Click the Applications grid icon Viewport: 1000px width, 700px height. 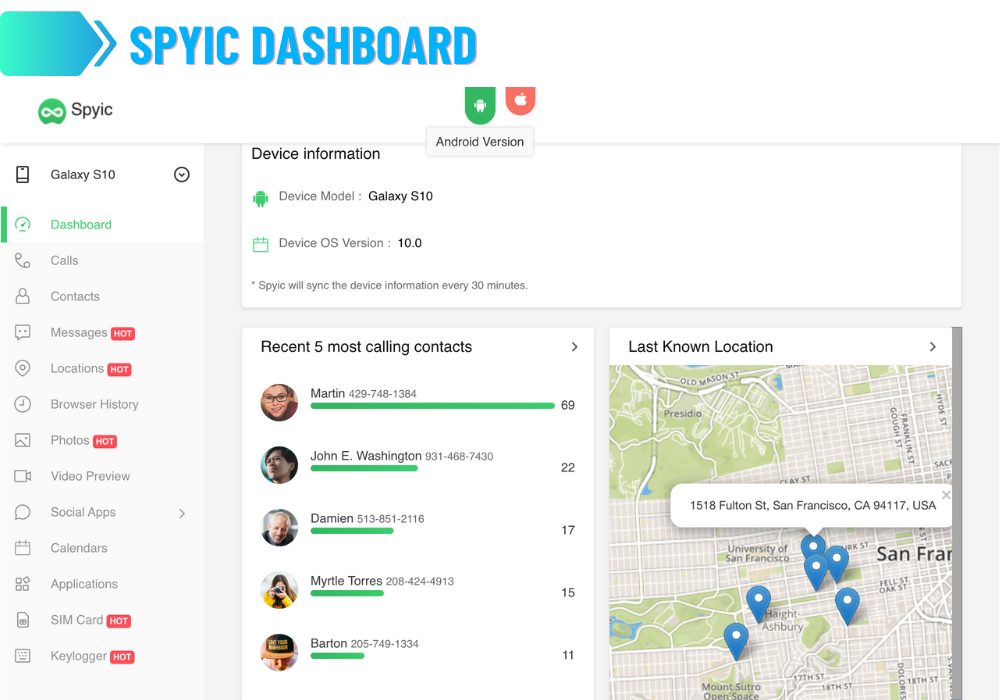tap(22, 584)
